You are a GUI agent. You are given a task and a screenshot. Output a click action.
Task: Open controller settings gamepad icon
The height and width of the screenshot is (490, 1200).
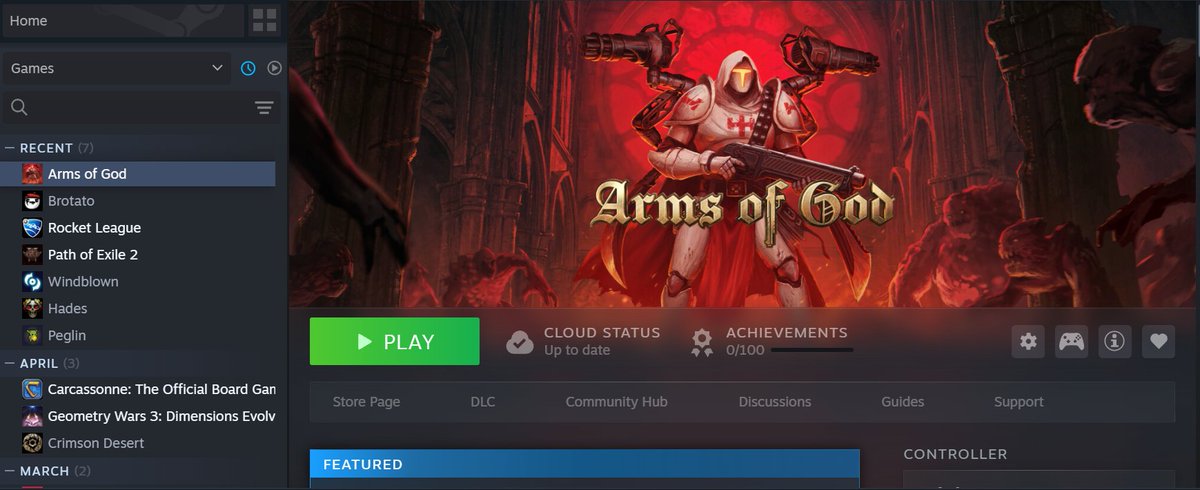pyautogui.click(x=1072, y=342)
